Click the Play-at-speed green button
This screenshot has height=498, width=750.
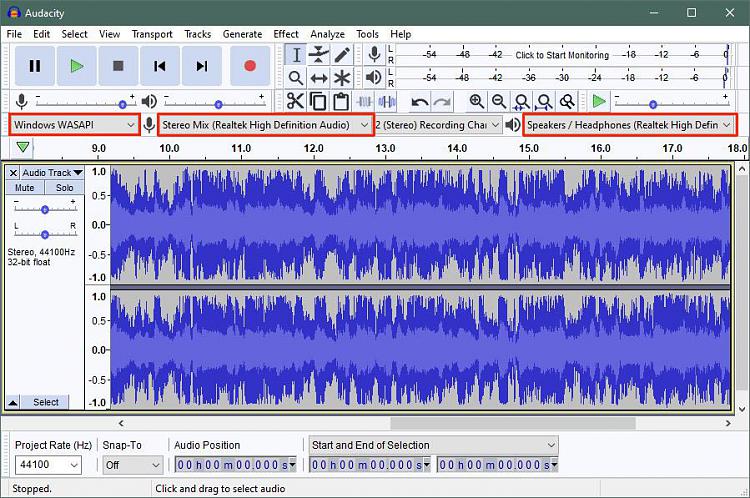coord(599,101)
